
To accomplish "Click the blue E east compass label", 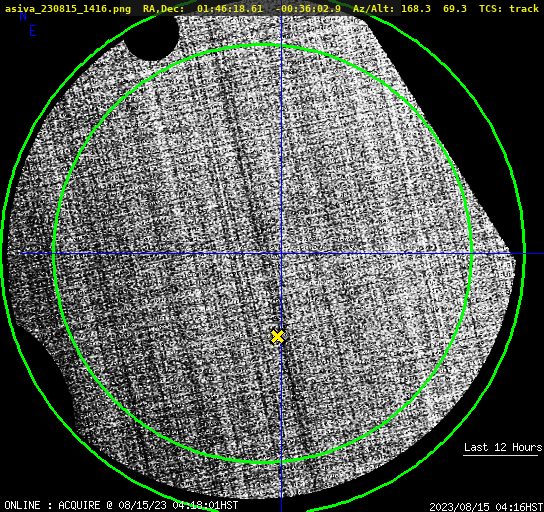I will click(x=33, y=31).
